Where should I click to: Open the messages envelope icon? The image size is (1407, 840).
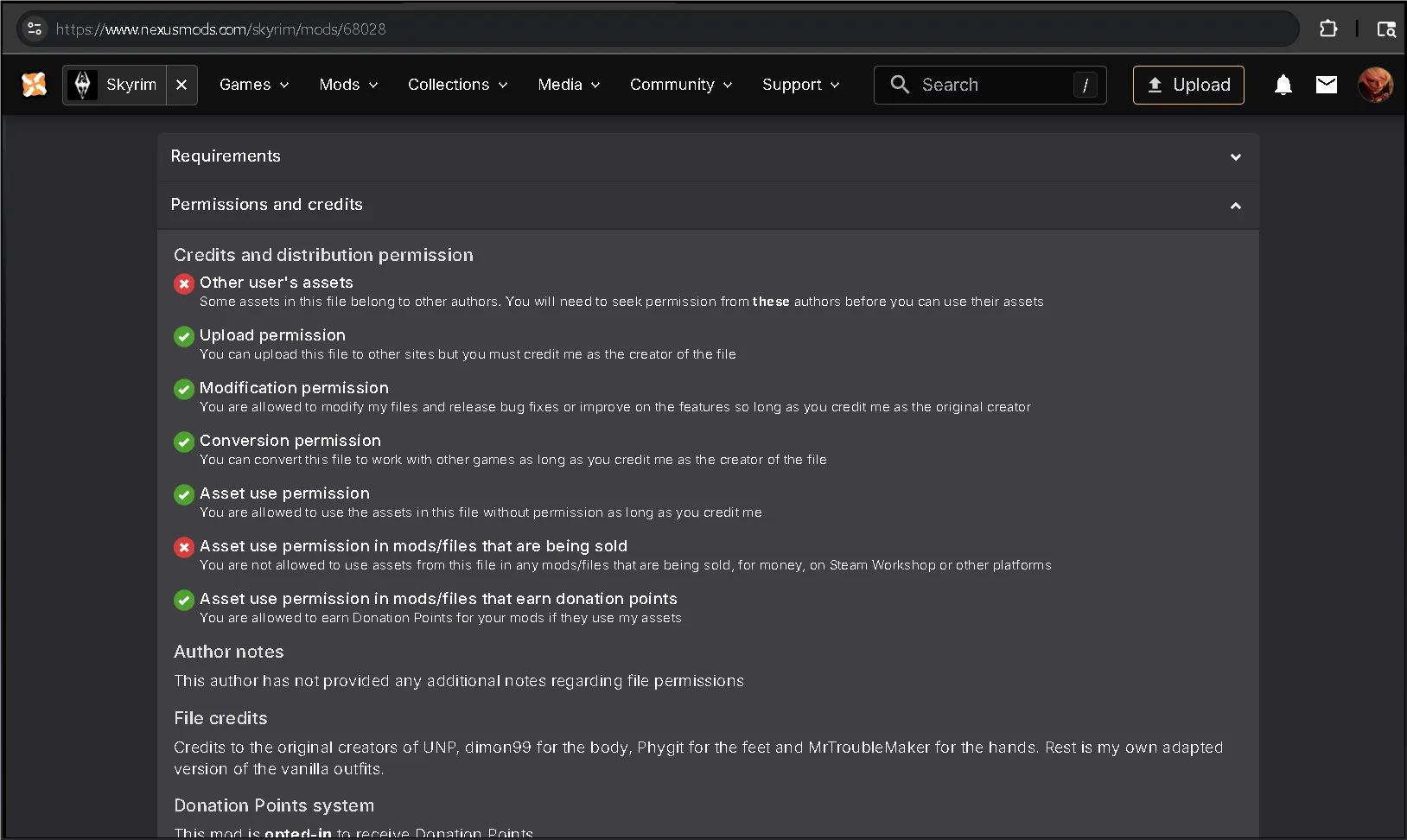coord(1326,85)
